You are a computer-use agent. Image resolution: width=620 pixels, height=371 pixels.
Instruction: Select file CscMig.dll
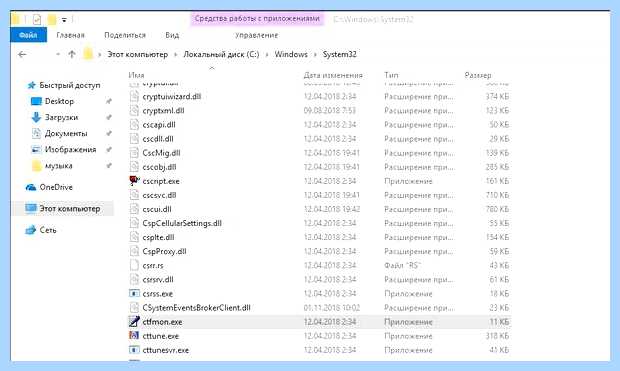pyautogui.click(x=161, y=153)
